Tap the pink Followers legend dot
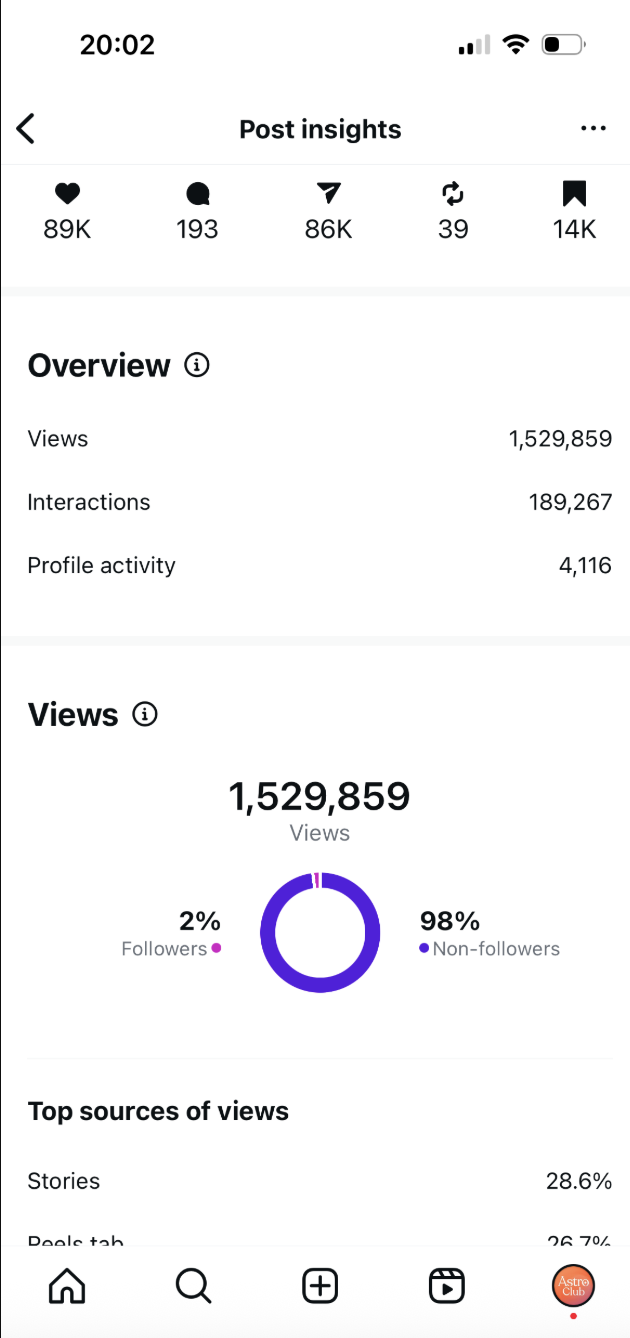The image size is (630, 1338). [216, 948]
